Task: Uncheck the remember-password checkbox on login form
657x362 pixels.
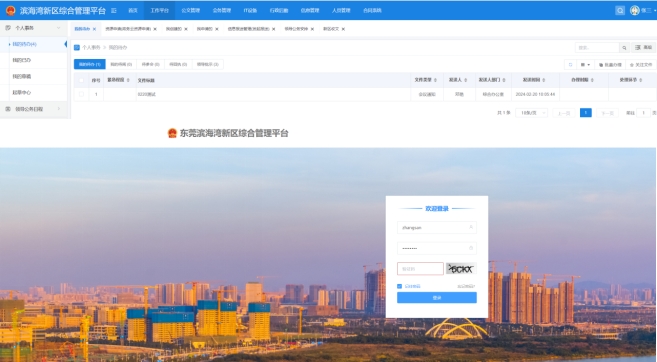Action: [399, 286]
